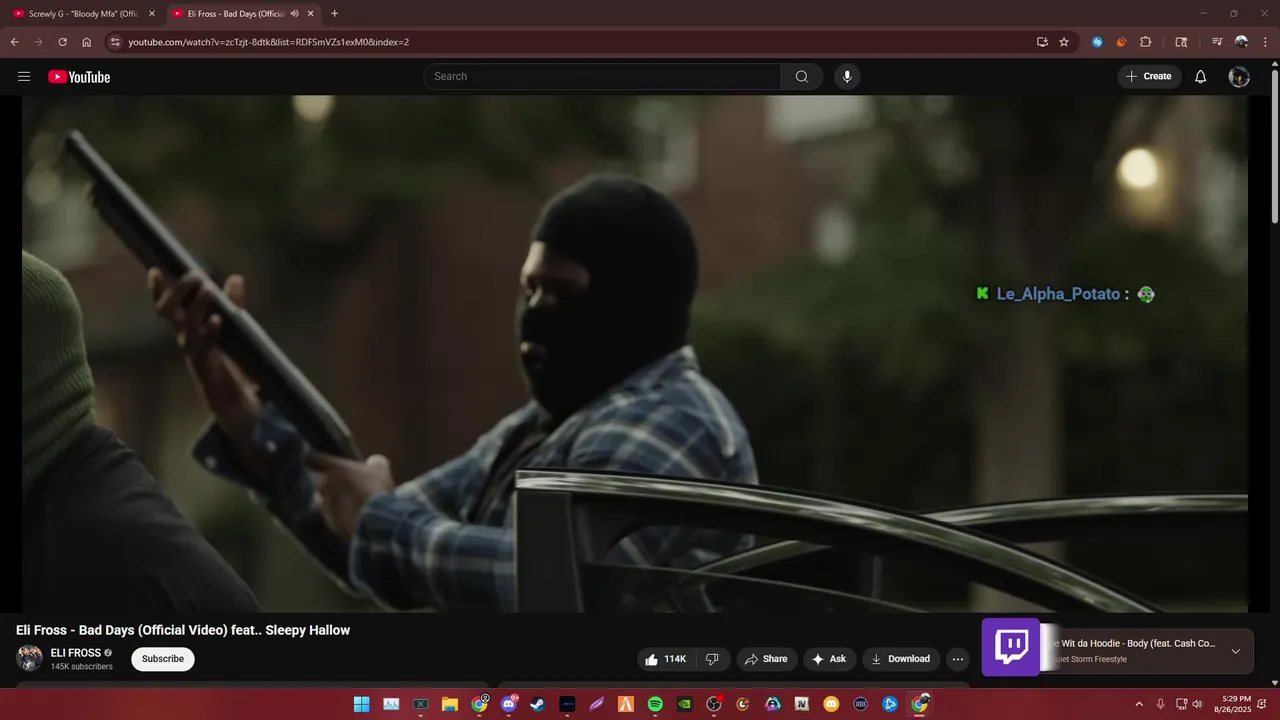This screenshot has height=720, width=1280.
Task: Click the Create button
Action: pyautogui.click(x=1149, y=77)
